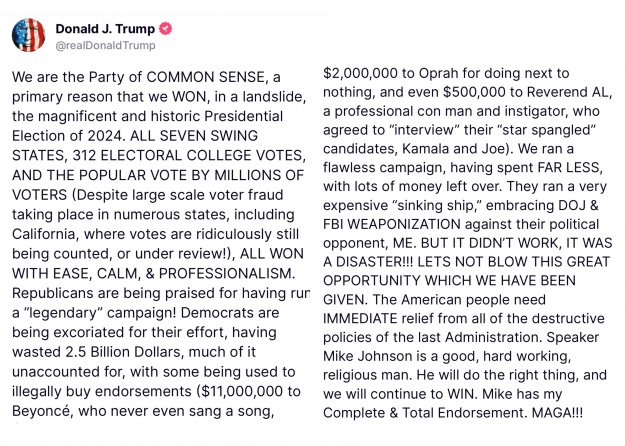Image resolution: width=625 pixels, height=446 pixels.
Task: Click the words COMMON SENSE in the post
Action: (x=206, y=77)
